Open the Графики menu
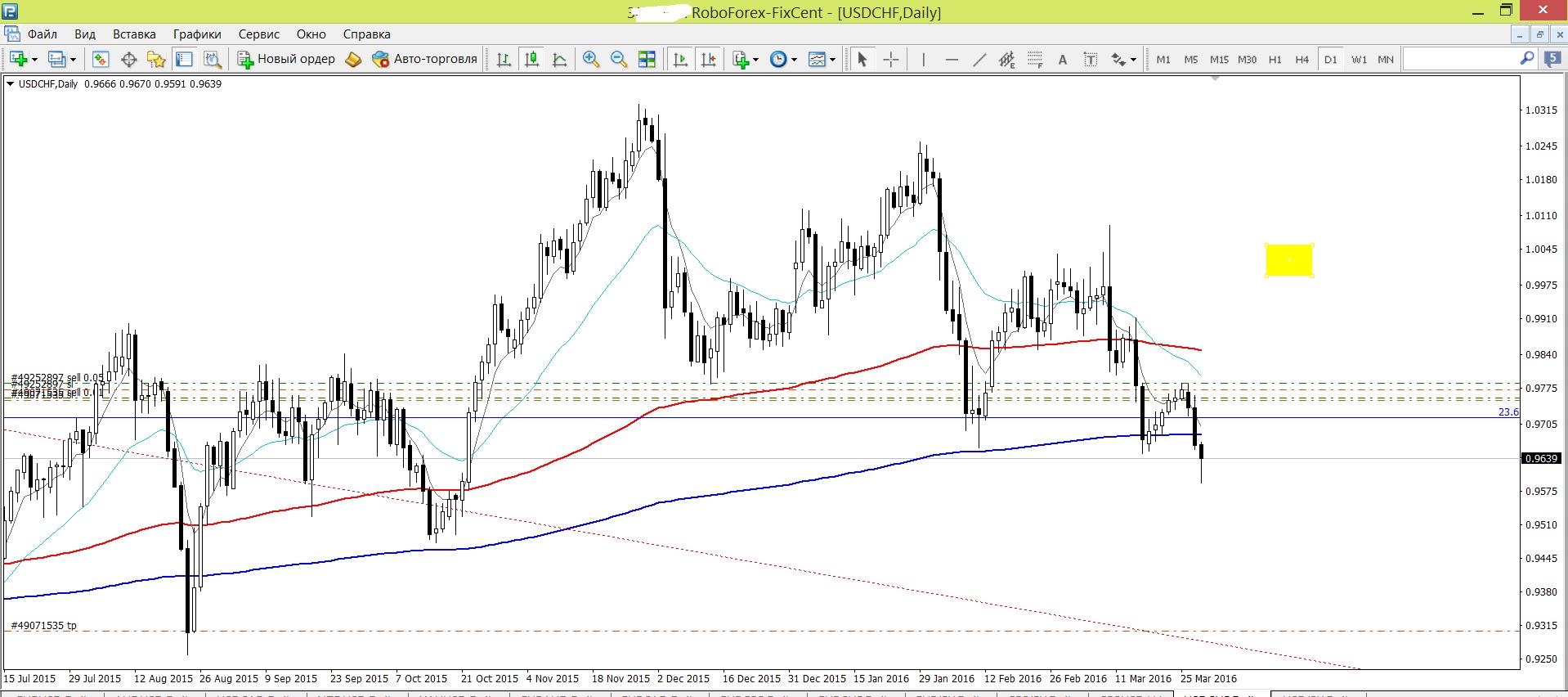The image size is (1568, 697). point(197,34)
